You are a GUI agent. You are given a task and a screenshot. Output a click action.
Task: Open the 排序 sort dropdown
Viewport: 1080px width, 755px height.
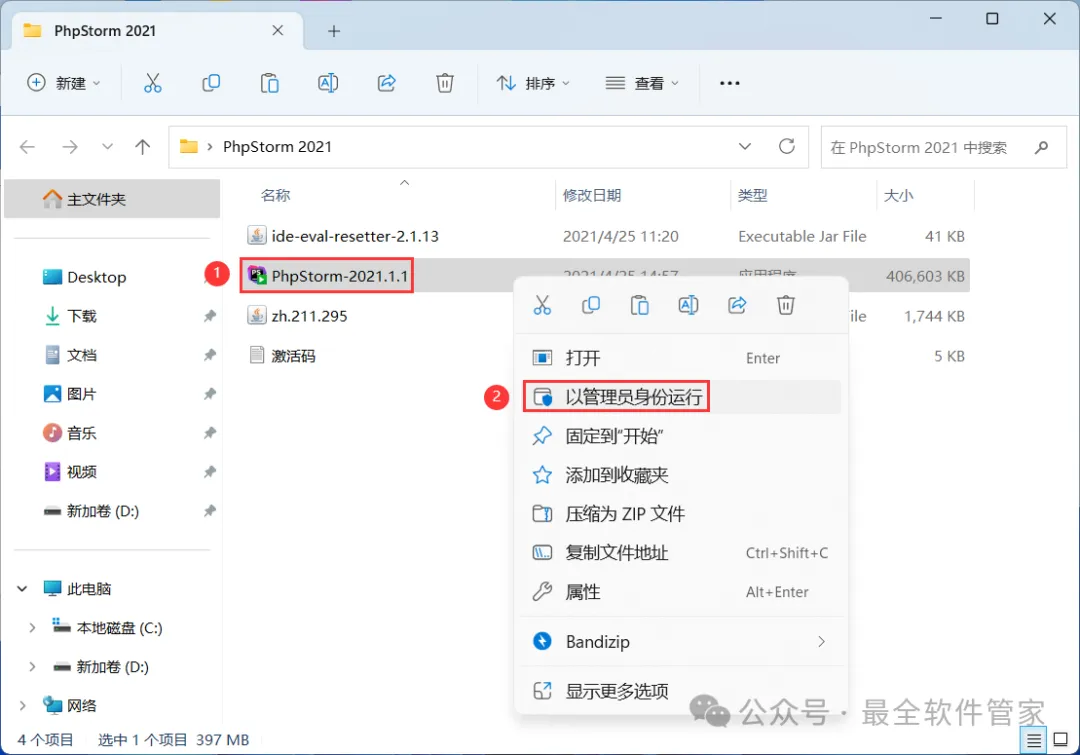click(x=533, y=83)
